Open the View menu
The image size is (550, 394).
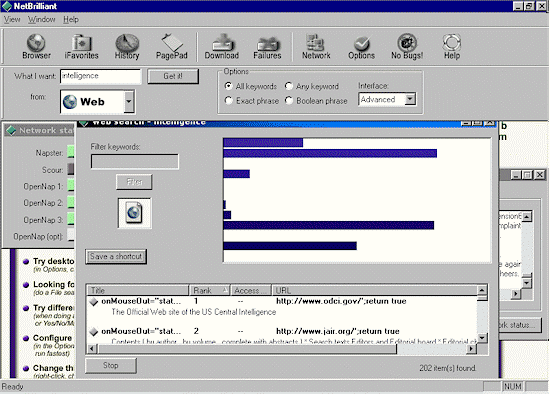click(x=12, y=20)
